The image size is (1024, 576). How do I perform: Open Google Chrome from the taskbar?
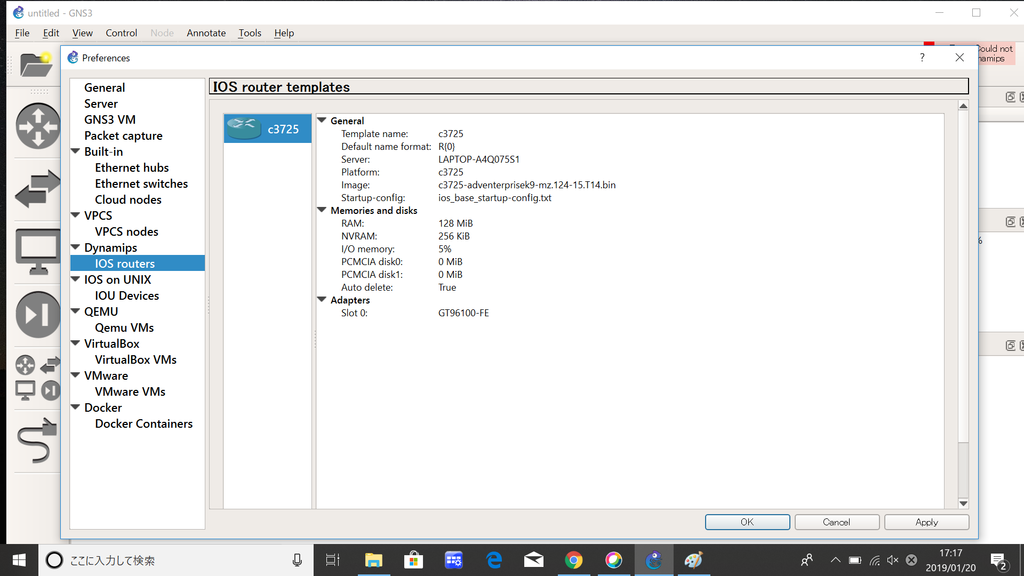pos(573,560)
